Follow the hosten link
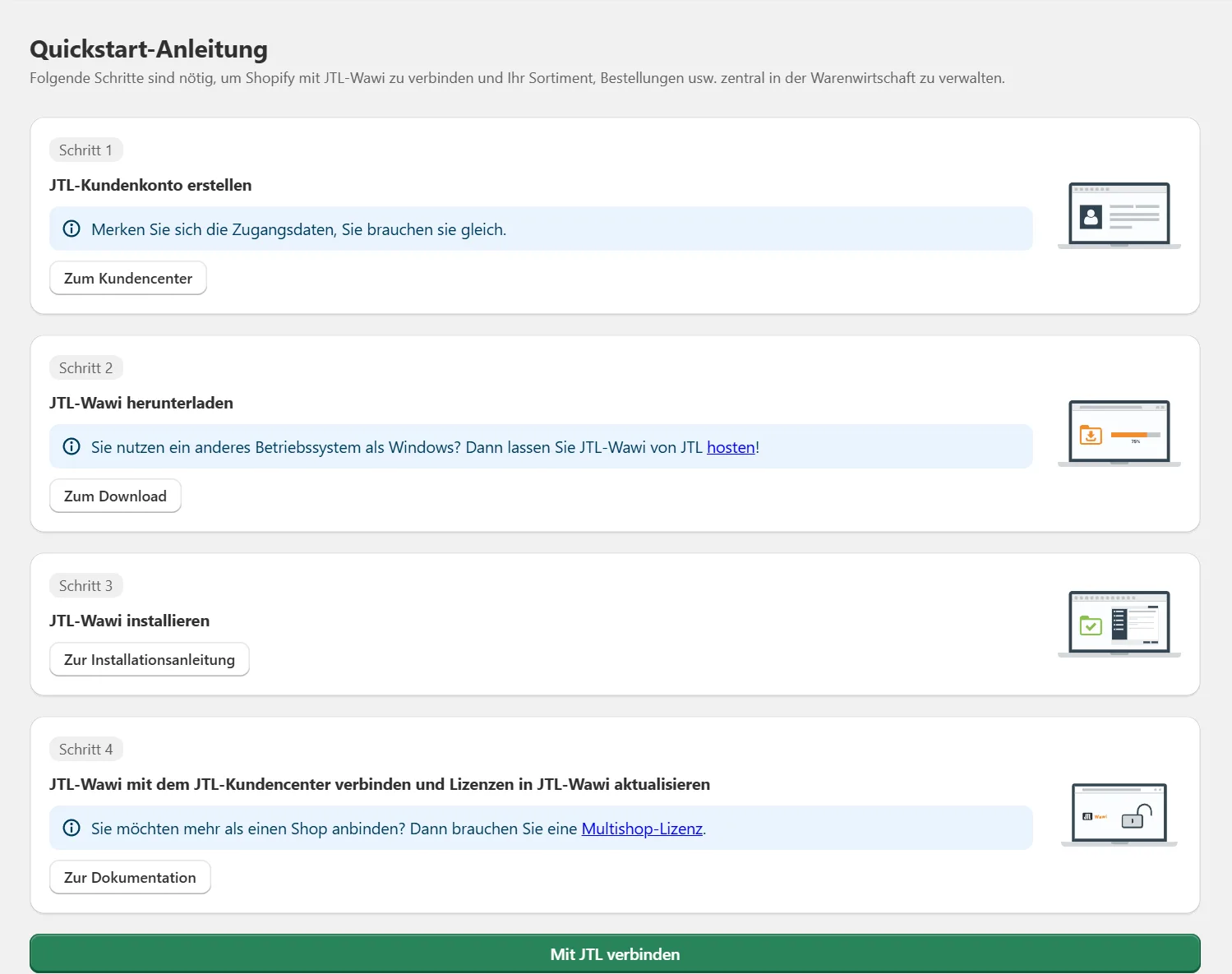Viewport: 1232px width, 974px height. pyautogui.click(x=731, y=447)
